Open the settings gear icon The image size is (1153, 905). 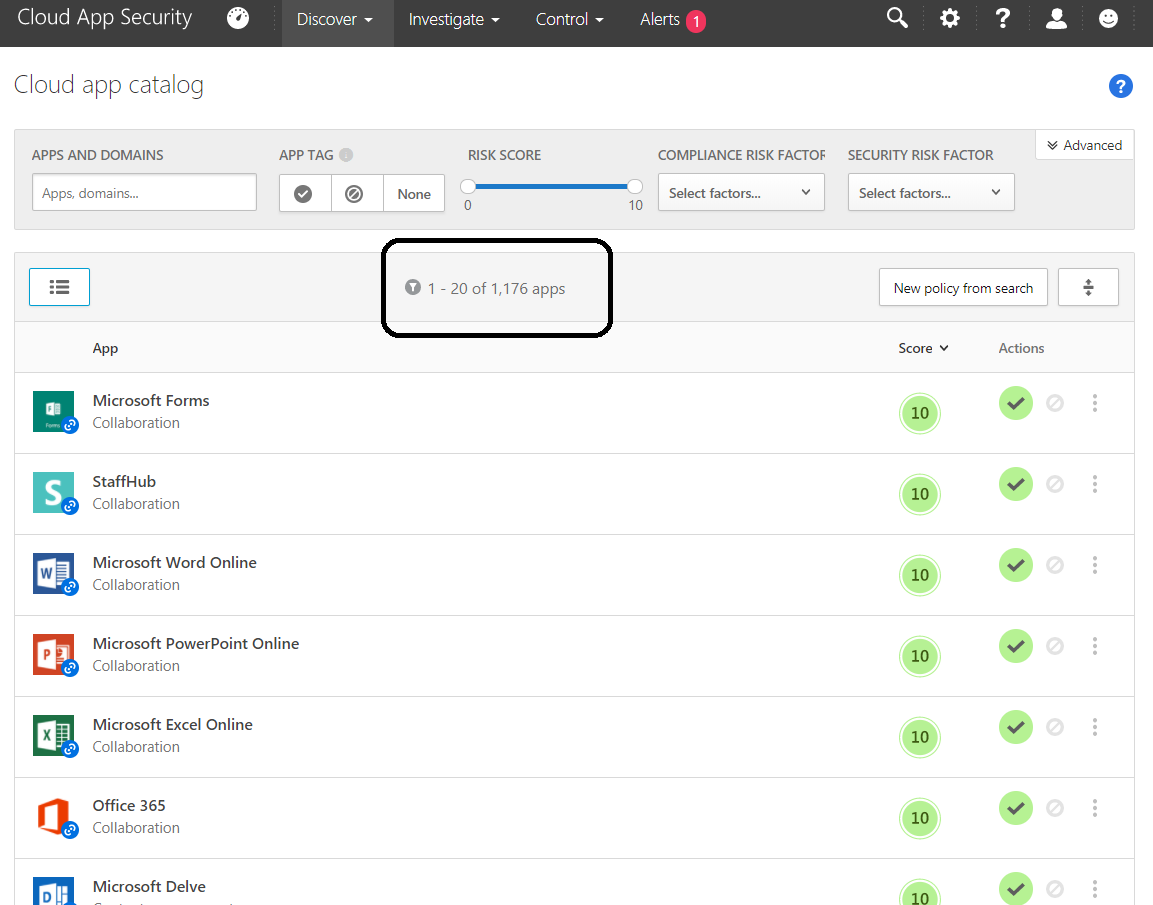click(x=950, y=19)
